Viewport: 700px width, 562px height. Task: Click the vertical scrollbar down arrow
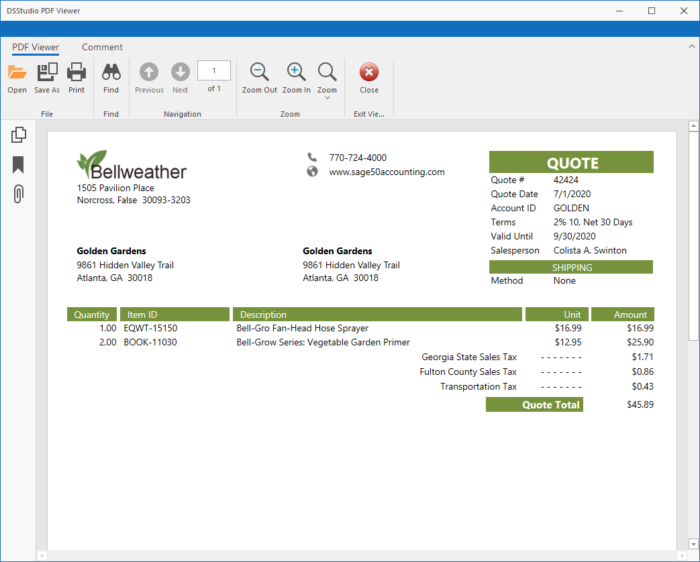[x=693, y=544]
